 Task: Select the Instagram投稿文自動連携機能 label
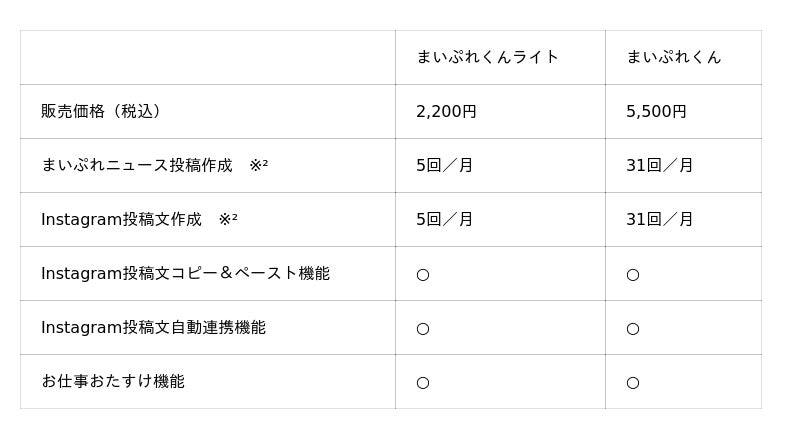click(153, 327)
